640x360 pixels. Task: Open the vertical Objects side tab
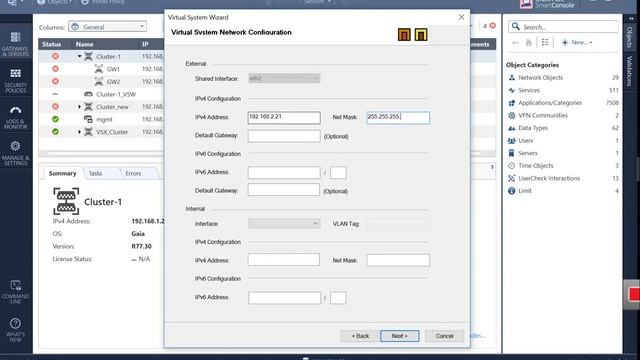click(629, 38)
